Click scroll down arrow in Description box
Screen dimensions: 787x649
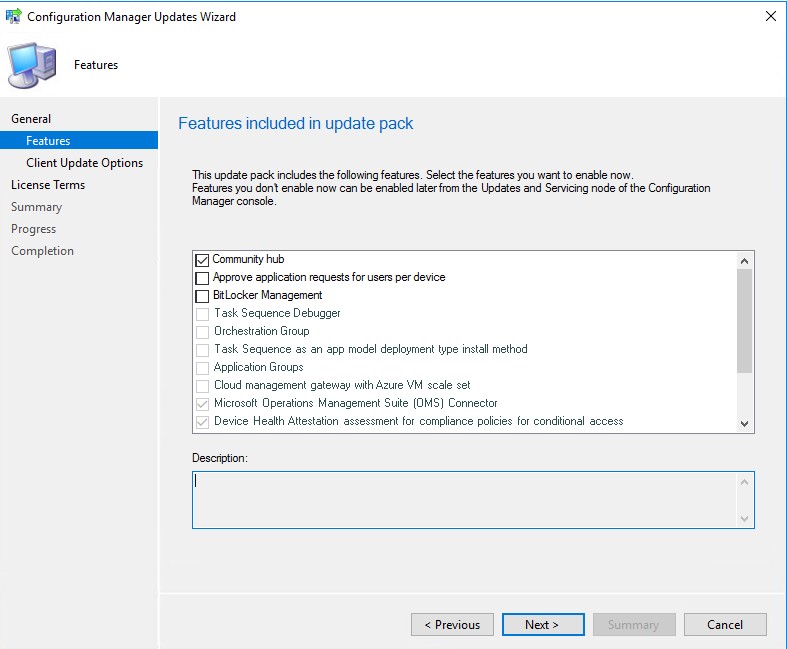point(743,518)
